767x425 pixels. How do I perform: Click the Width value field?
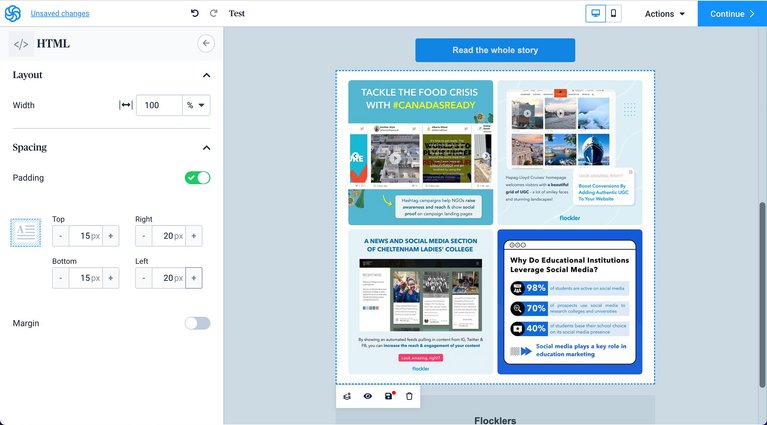(159, 105)
